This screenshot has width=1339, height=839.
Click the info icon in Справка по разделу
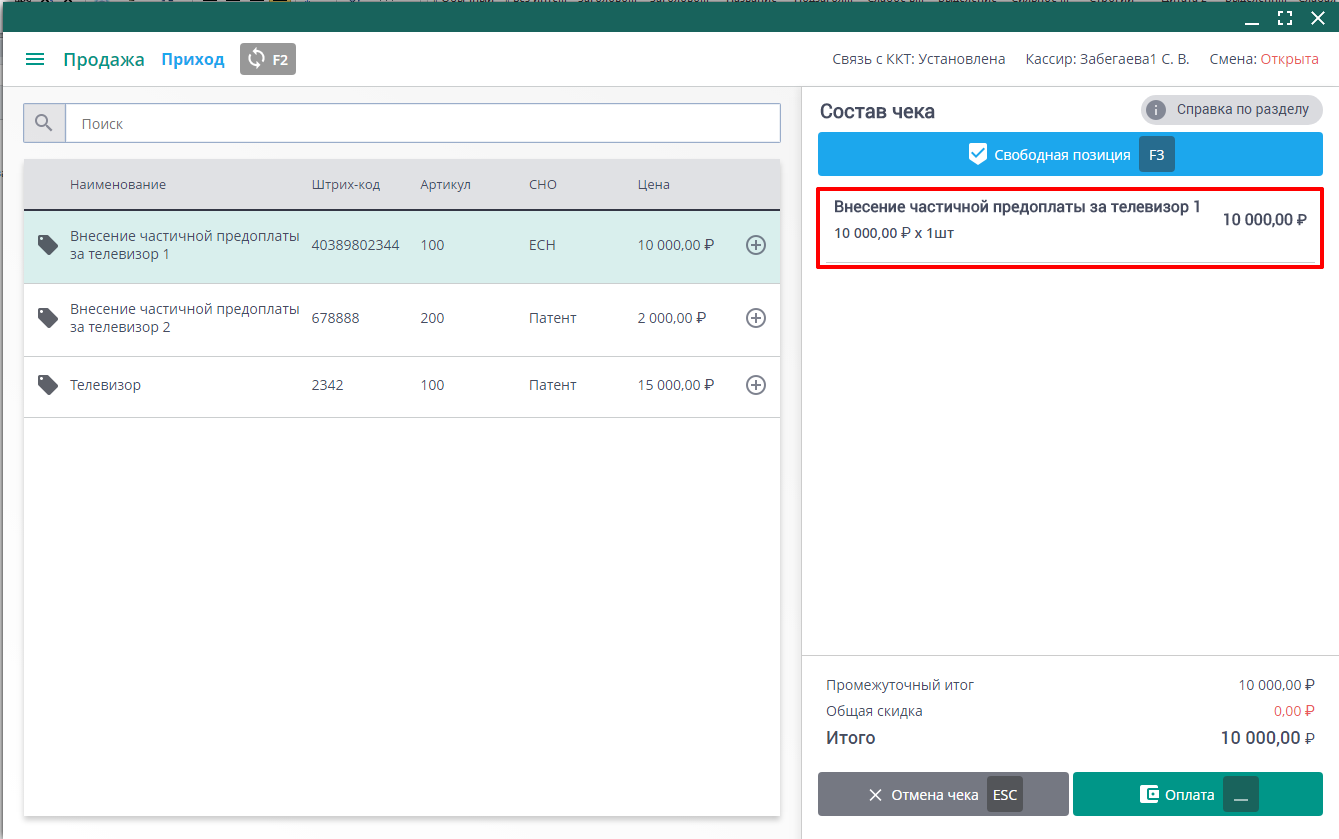click(1156, 110)
